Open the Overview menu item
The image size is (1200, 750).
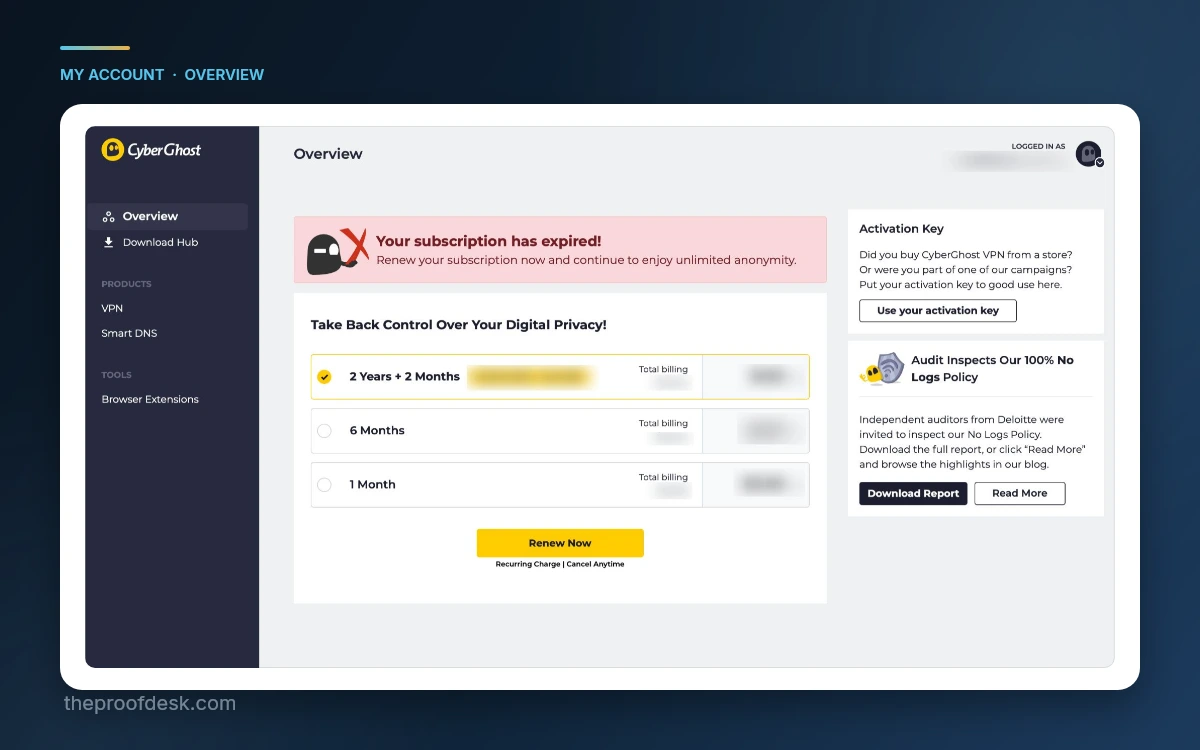[x=167, y=216]
